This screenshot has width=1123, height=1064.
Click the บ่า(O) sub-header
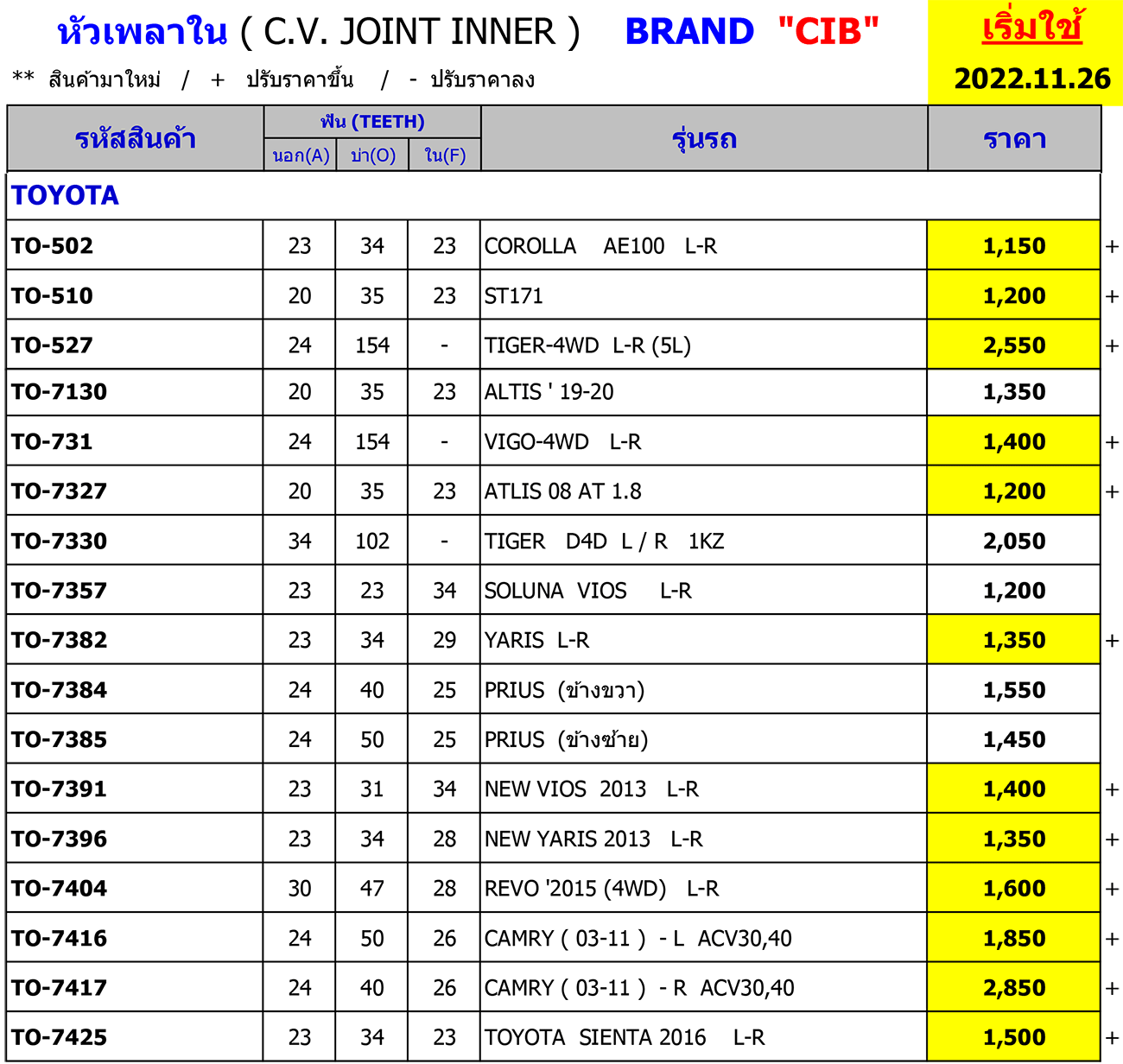[373, 155]
